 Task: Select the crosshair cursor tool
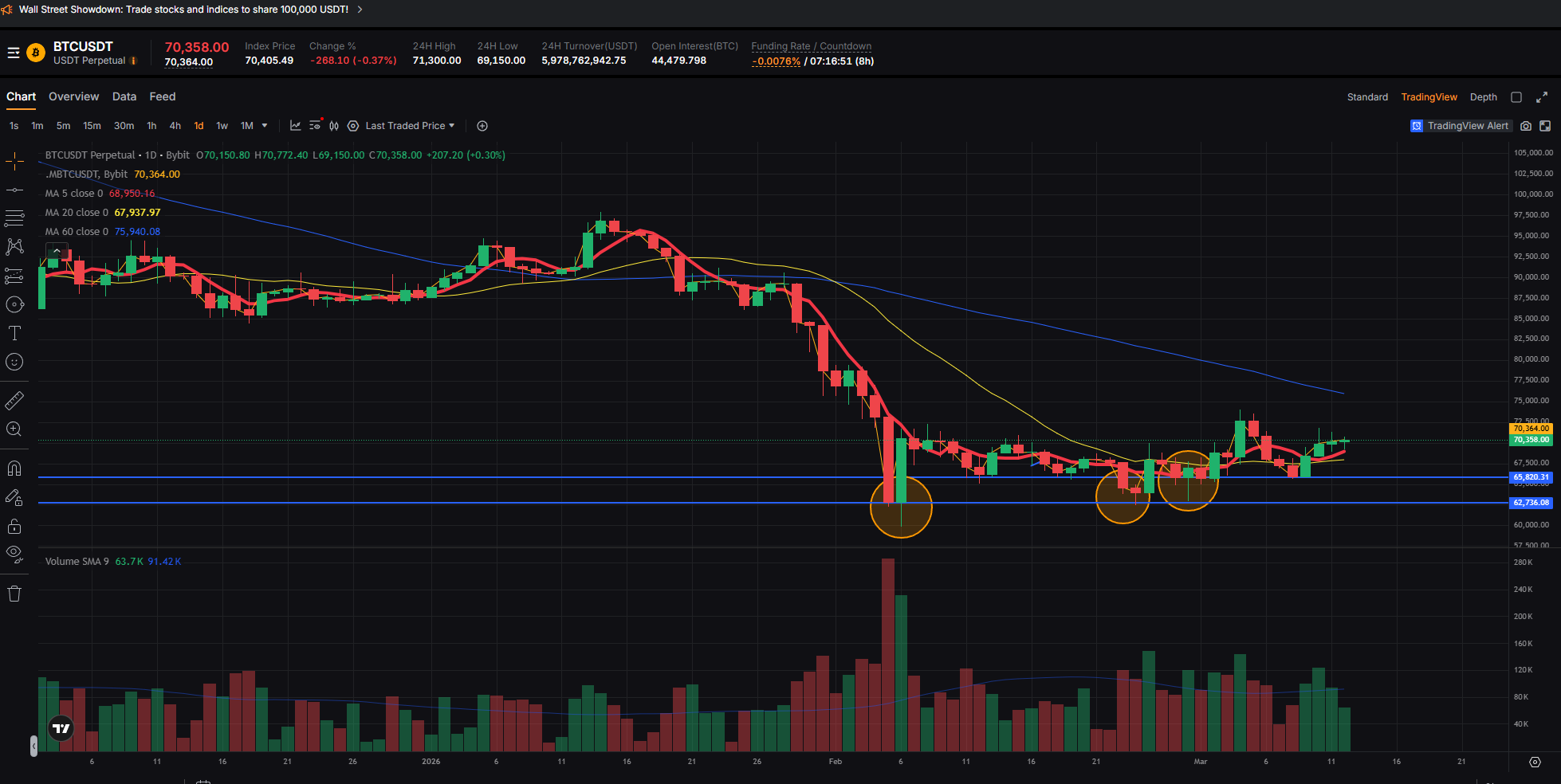click(14, 162)
